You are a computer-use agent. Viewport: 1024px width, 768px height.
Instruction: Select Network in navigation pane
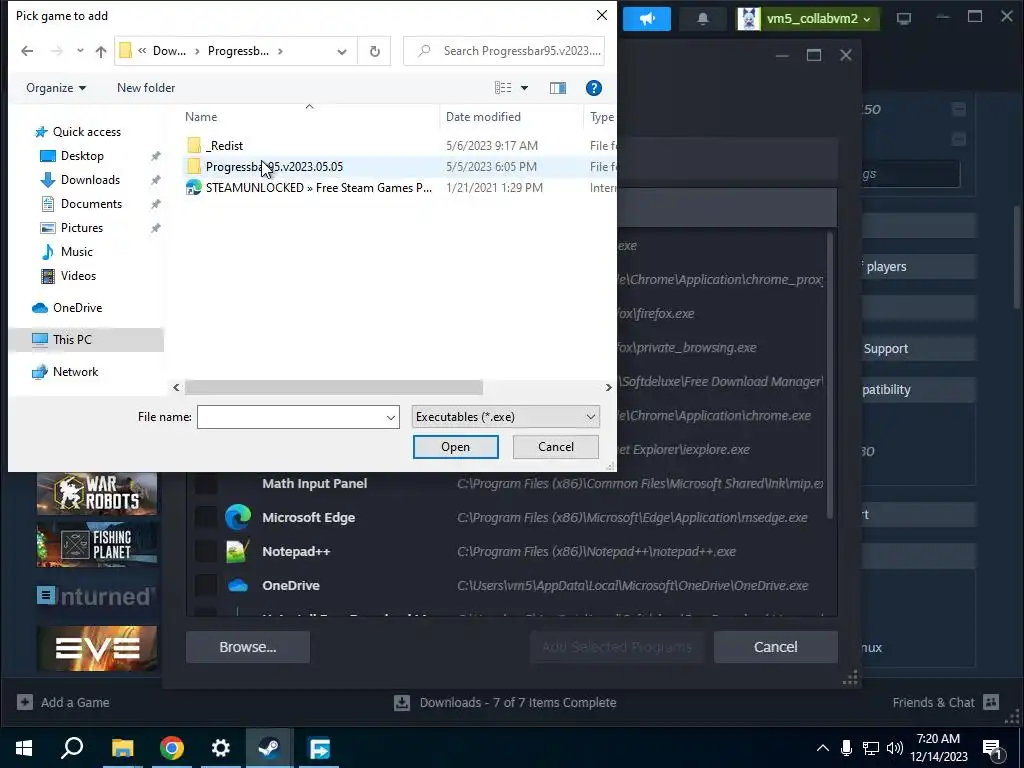tap(75, 372)
